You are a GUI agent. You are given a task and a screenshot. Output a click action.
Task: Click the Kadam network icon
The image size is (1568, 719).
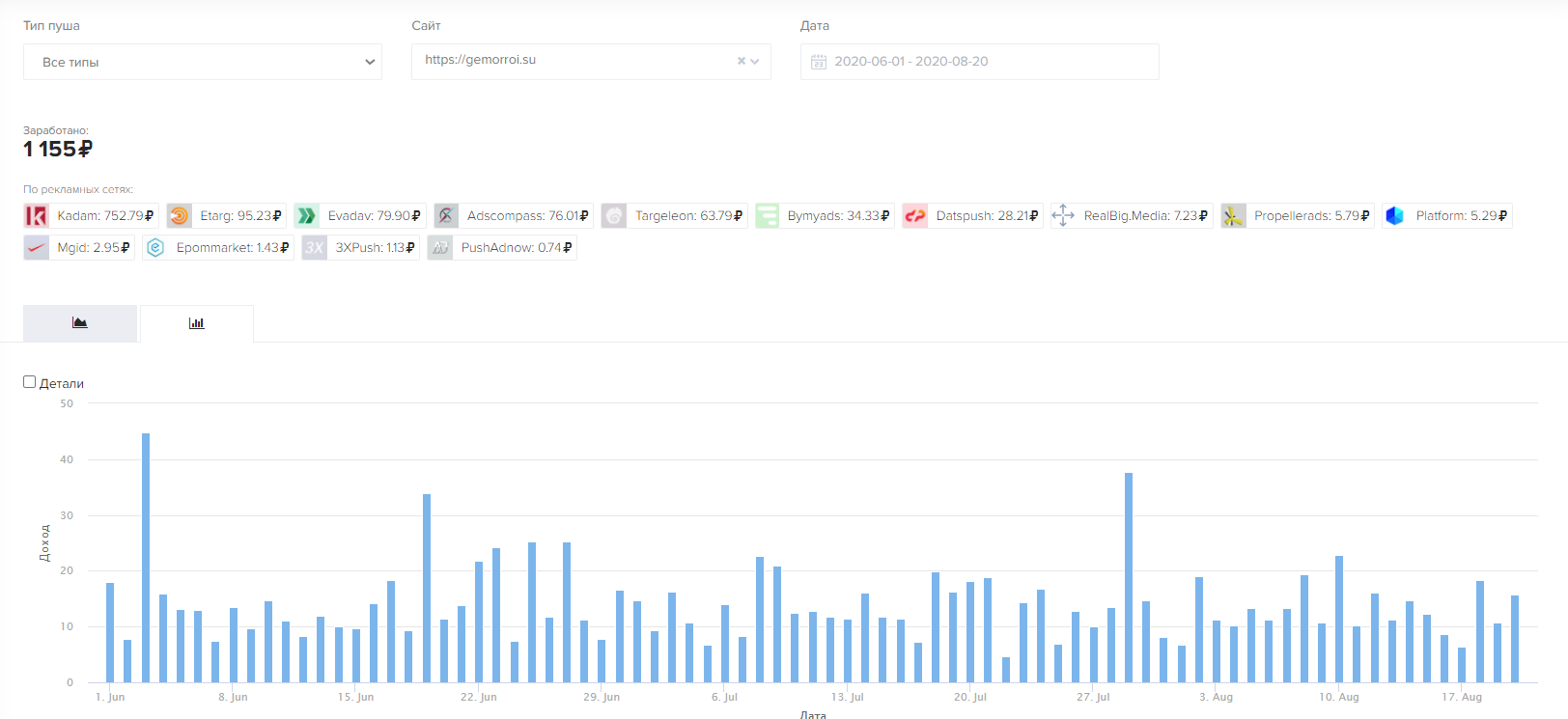coord(36,216)
